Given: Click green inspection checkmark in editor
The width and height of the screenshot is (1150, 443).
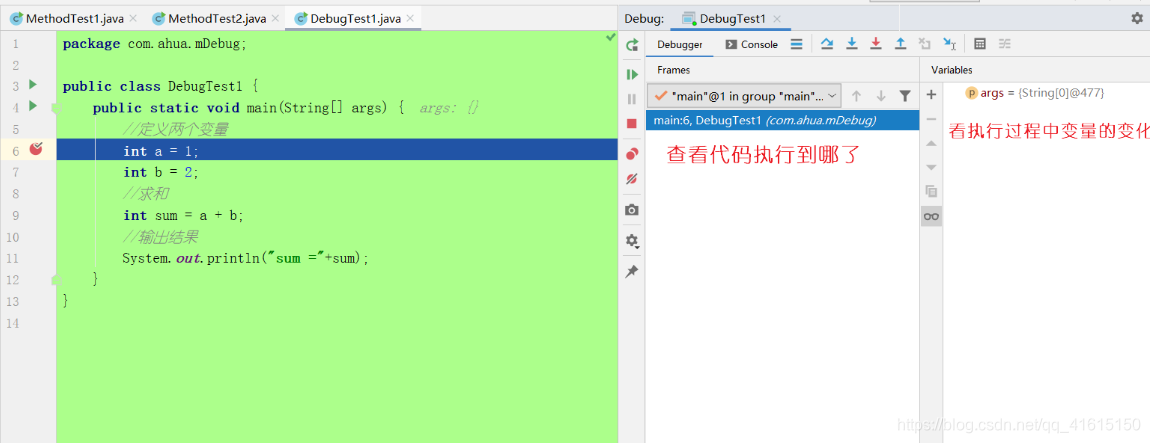Looking at the screenshot, I should (610, 37).
